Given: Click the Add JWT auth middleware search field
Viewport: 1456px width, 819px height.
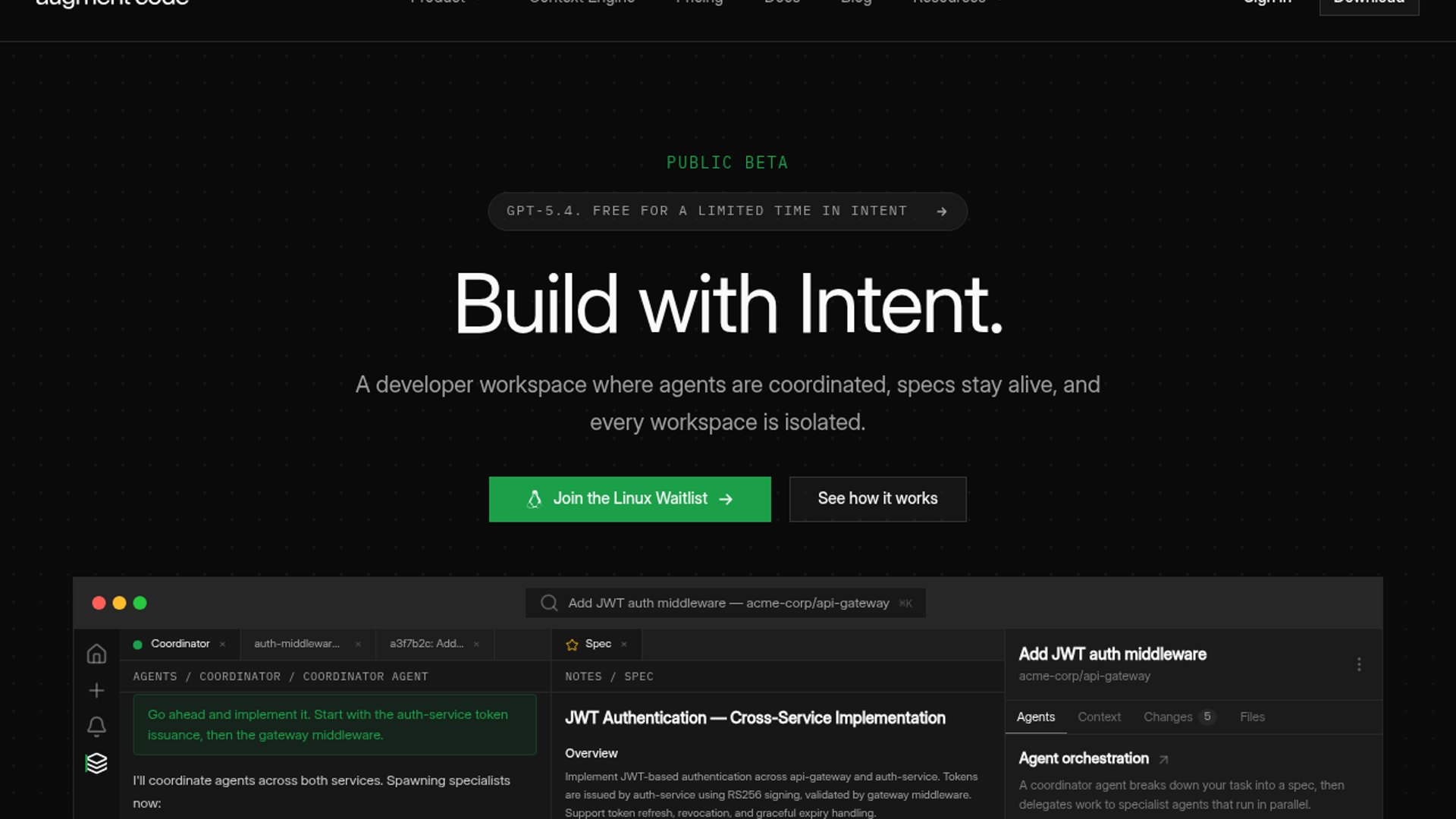Looking at the screenshot, I should (725, 603).
